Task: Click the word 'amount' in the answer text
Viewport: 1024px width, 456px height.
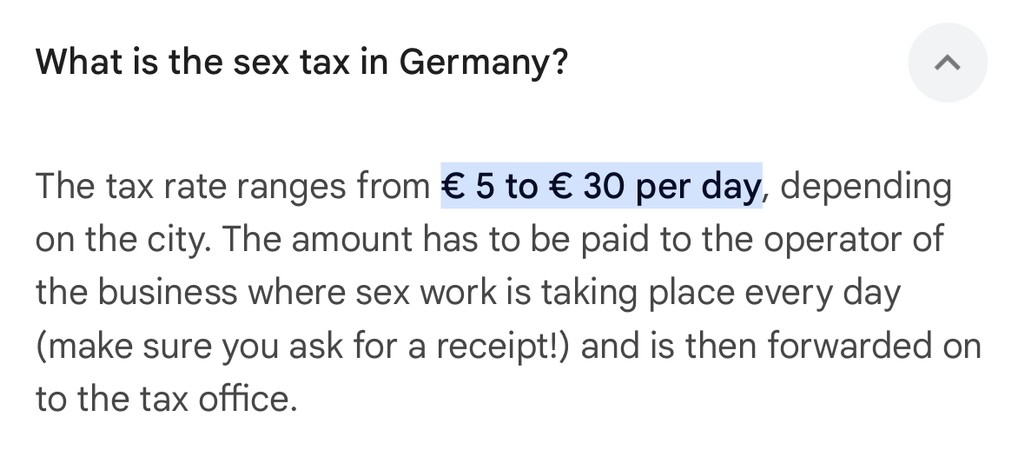Action: (352, 240)
